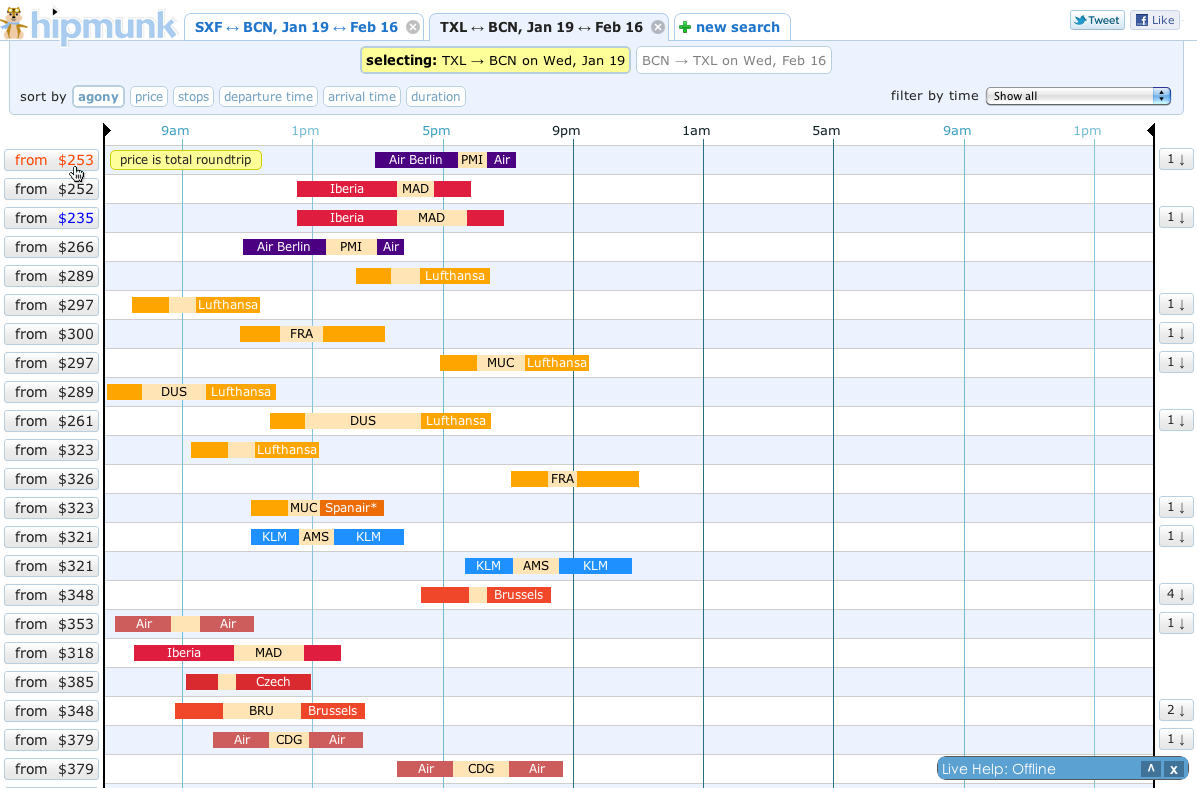Sort results by agony
This screenshot has width=1197, height=788.
click(x=98, y=97)
